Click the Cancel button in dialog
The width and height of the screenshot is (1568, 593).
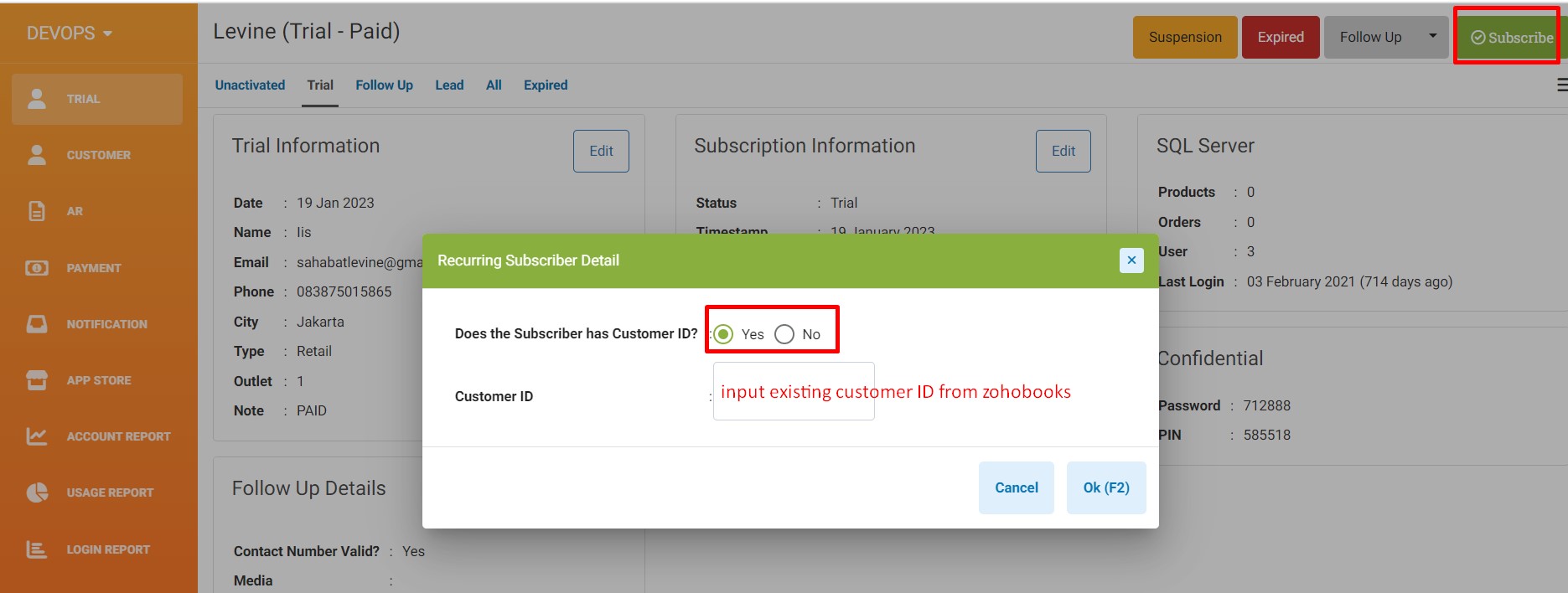1017,487
